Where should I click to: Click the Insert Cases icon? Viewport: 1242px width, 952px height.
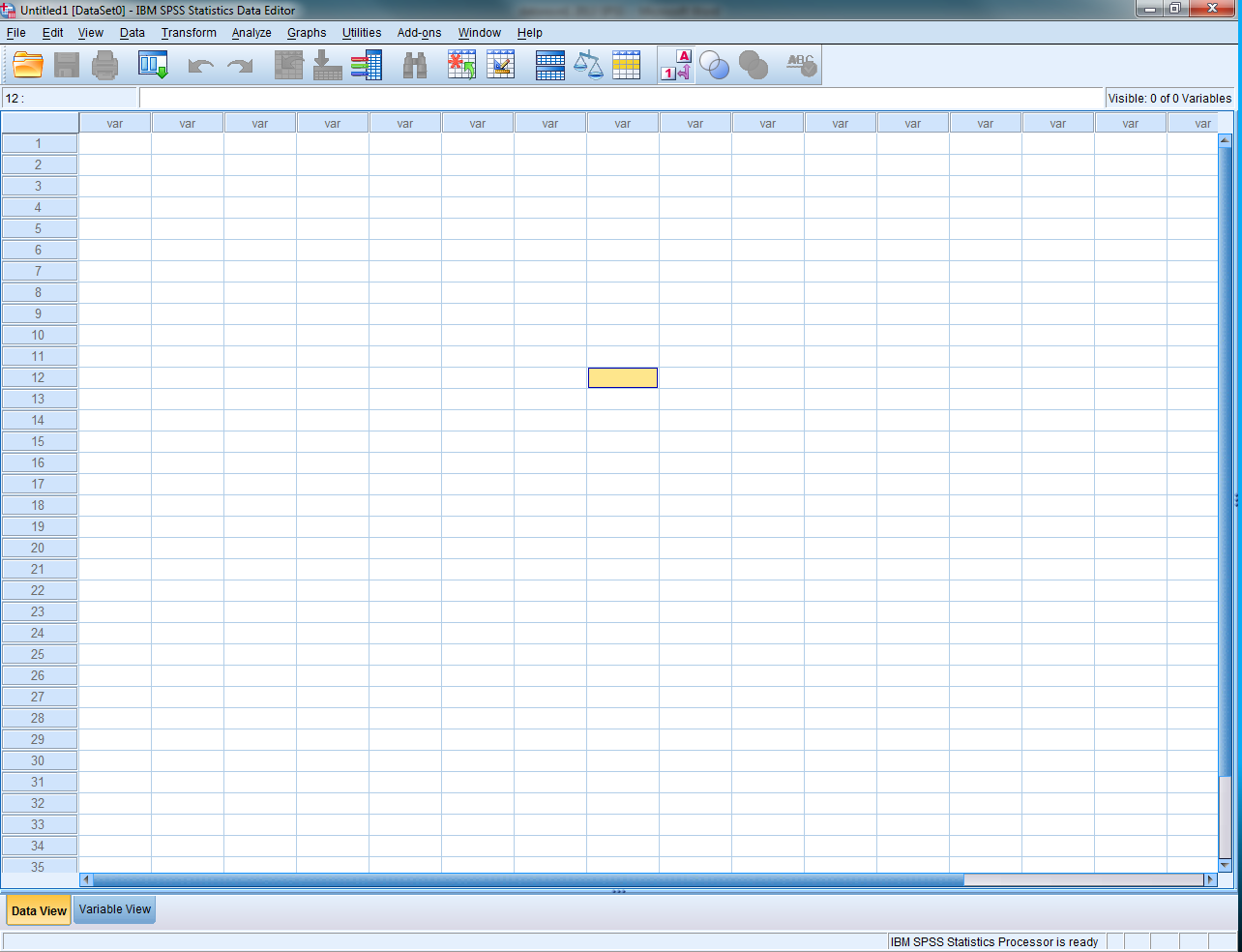tap(461, 66)
